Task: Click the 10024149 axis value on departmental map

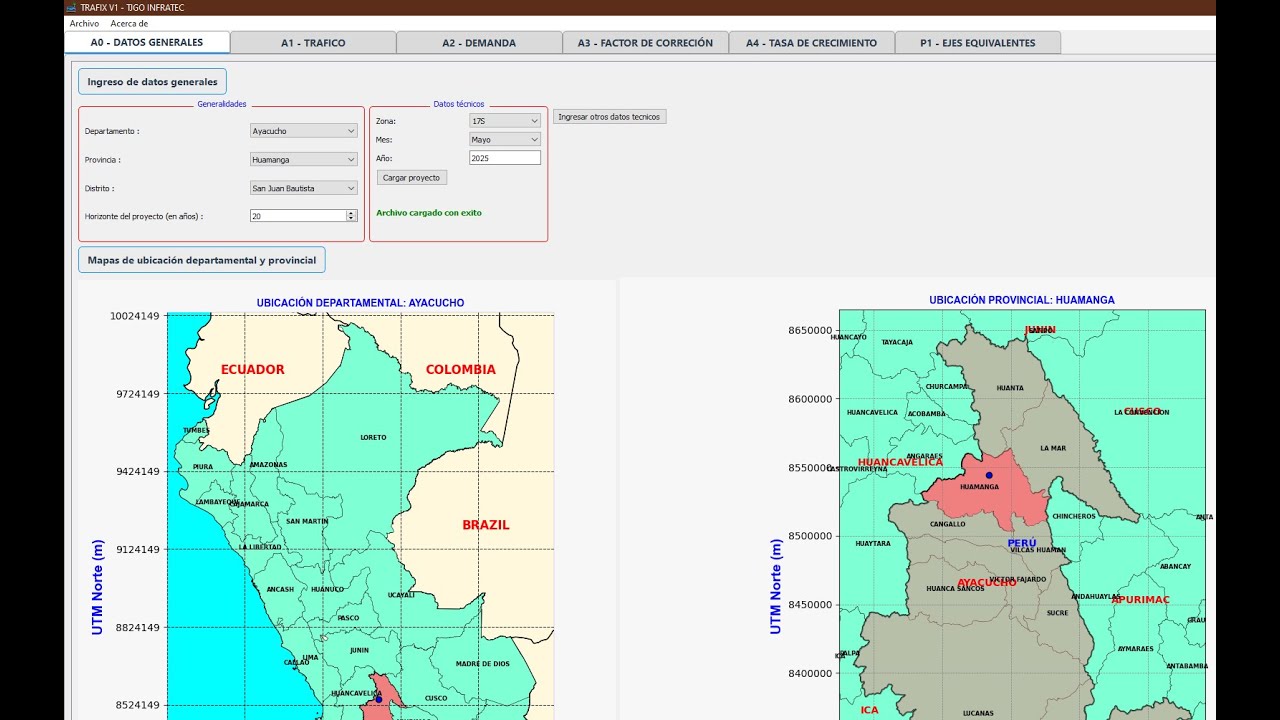Action: tap(135, 316)
